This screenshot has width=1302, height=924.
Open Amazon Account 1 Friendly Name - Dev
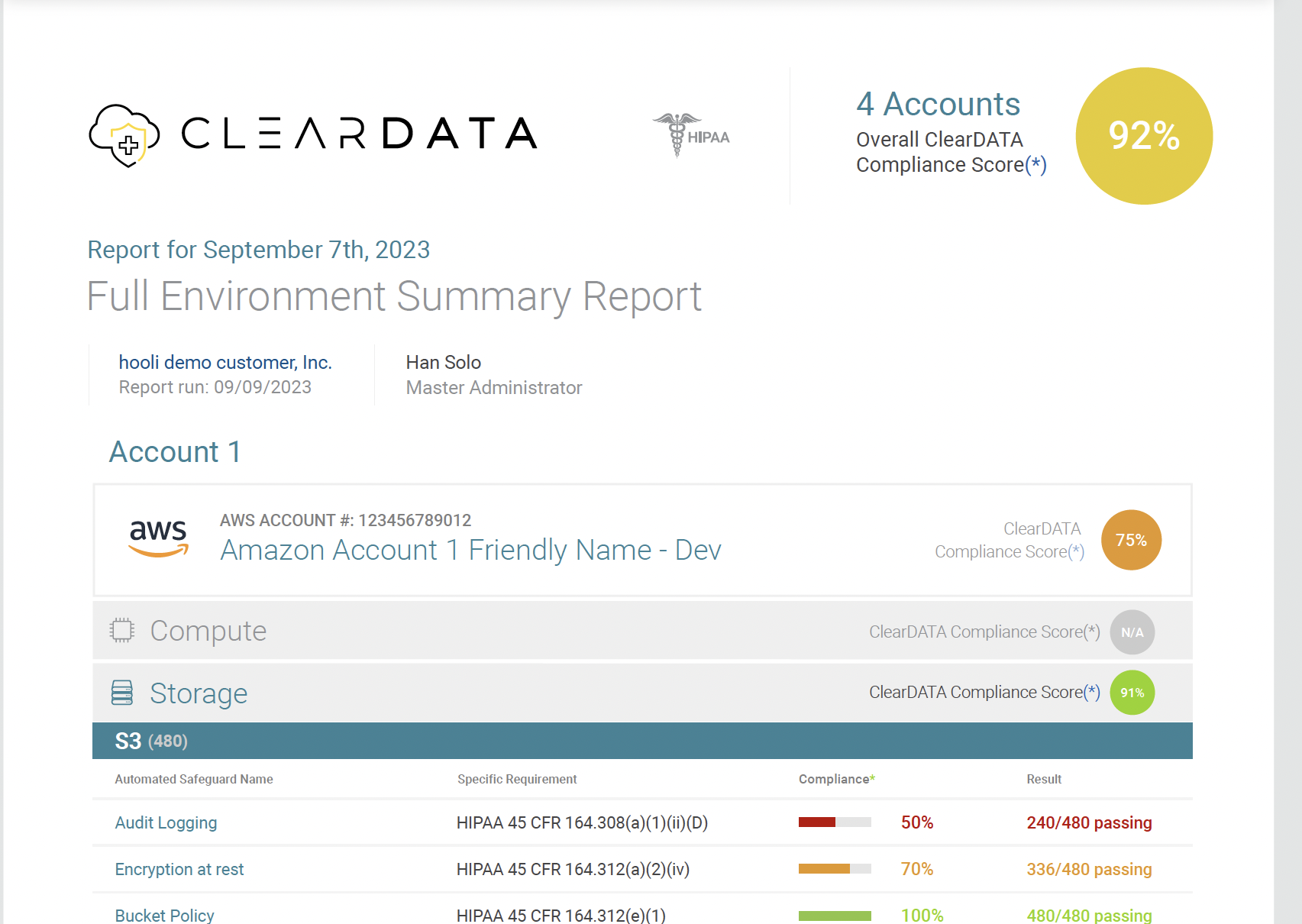[x=470, y=550]
